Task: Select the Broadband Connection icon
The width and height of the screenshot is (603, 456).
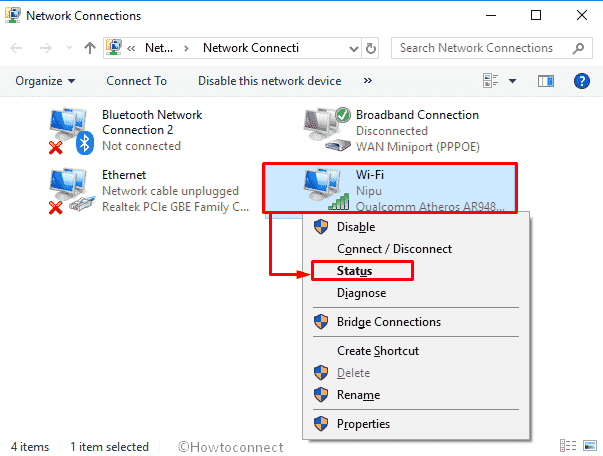Action: pos(327,130)
